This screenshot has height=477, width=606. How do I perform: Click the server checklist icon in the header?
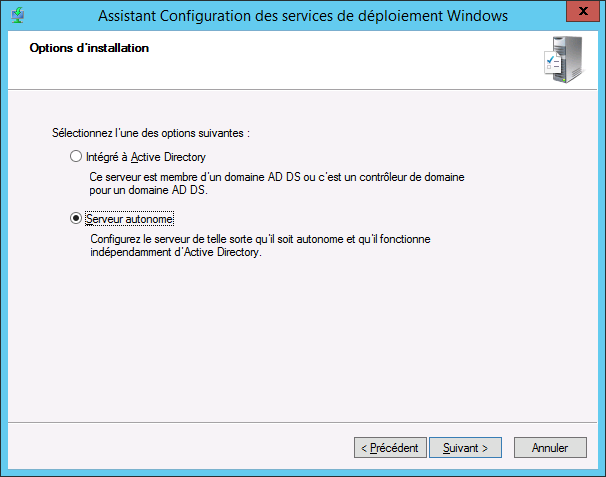[564, 62]
